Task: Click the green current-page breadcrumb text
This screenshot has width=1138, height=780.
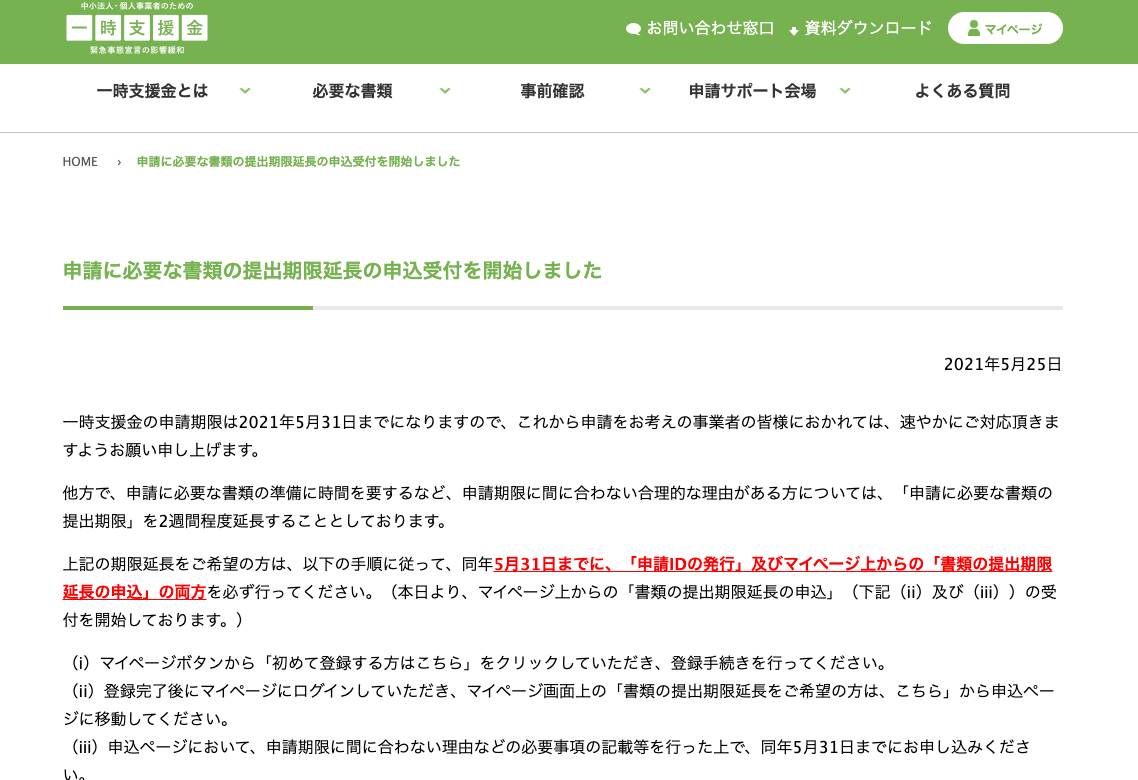Action: [x=298, y=162]
